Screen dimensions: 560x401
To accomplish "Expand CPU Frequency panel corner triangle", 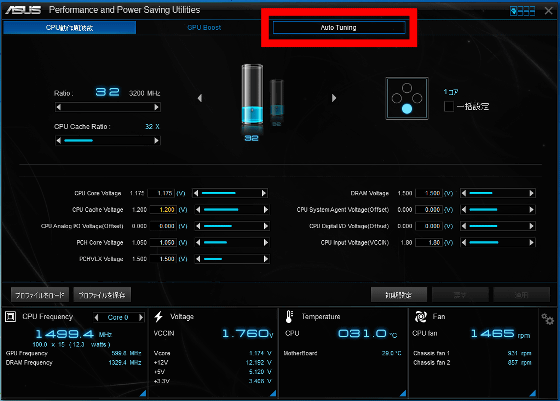I will 143,393.
